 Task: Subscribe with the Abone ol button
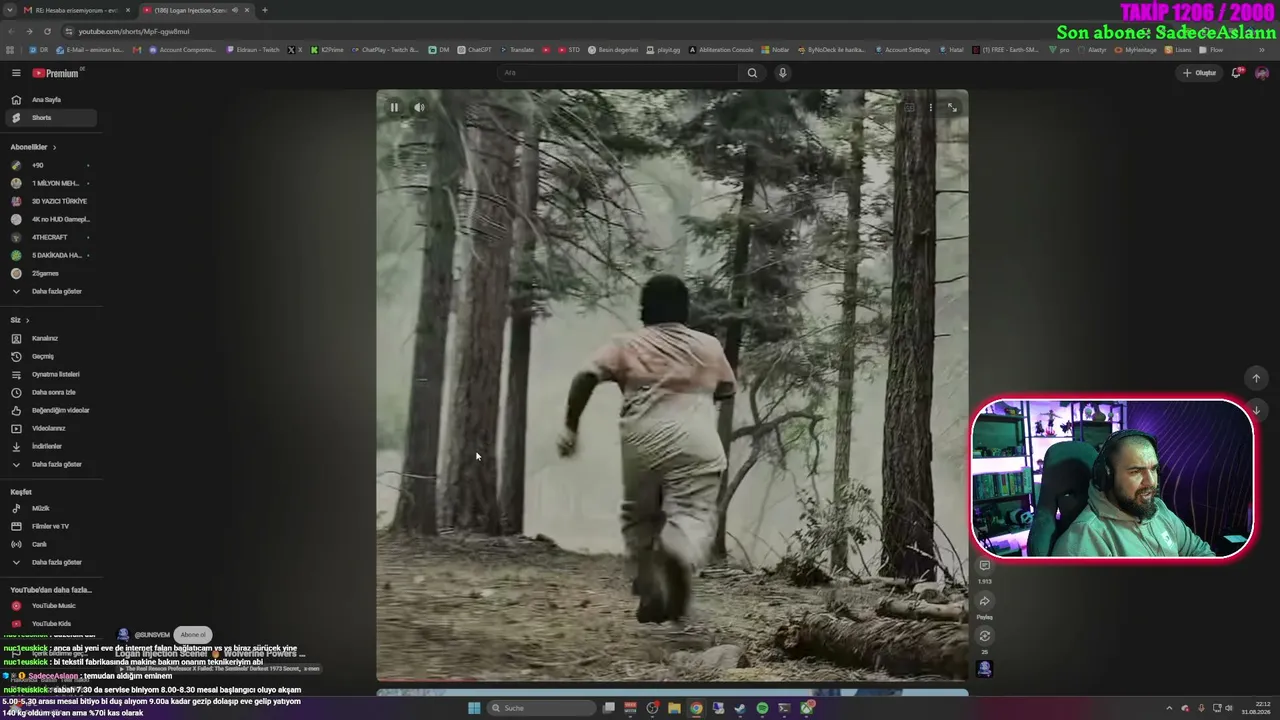pyautogui.click(x=193, y=635)
